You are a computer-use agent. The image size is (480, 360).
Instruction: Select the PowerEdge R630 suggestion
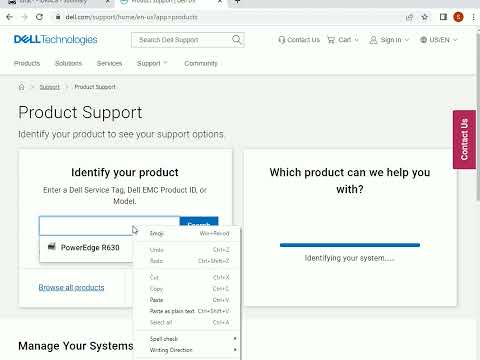86,247
